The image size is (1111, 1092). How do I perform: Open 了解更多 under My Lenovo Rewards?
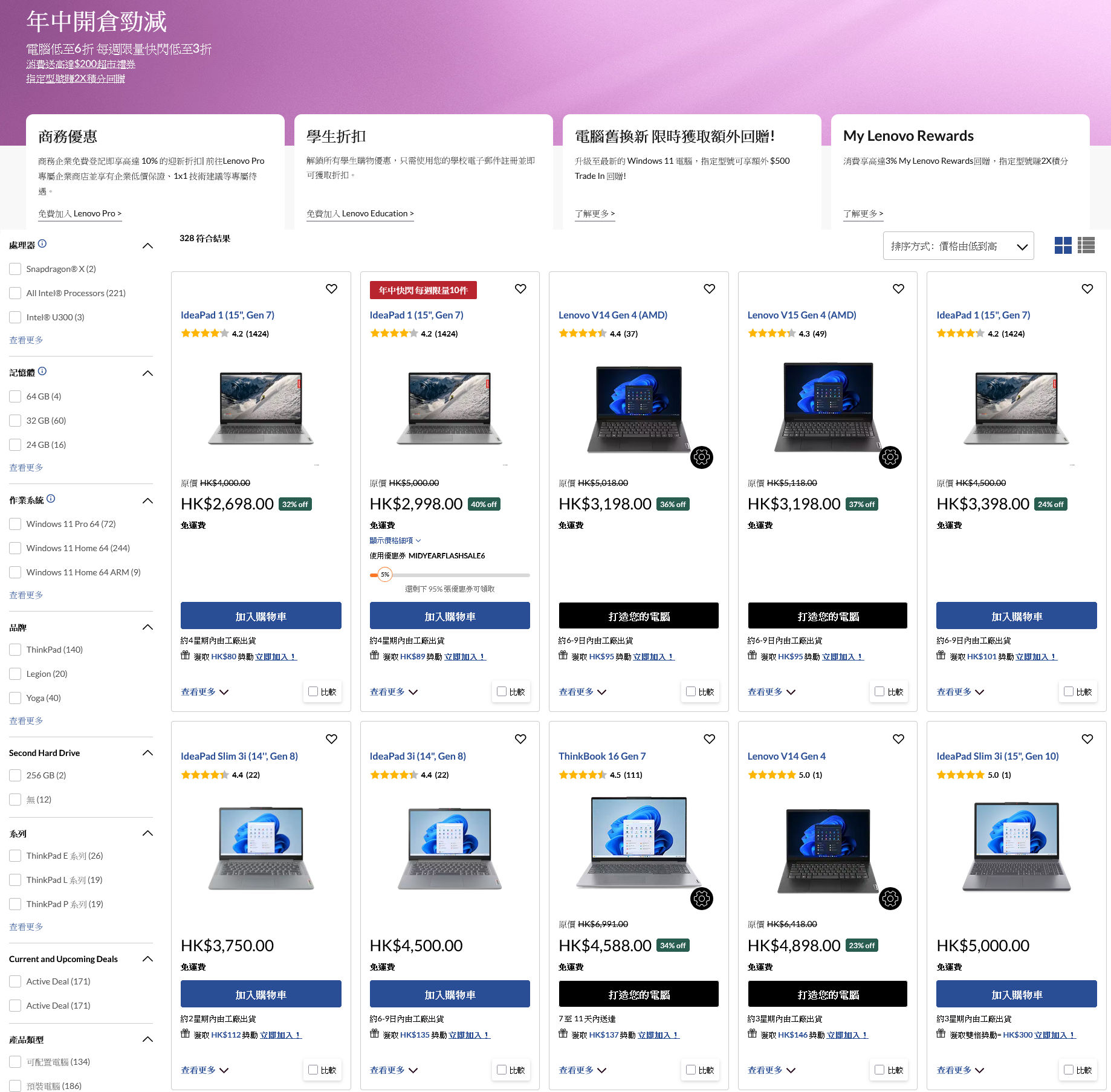(863, 213)
